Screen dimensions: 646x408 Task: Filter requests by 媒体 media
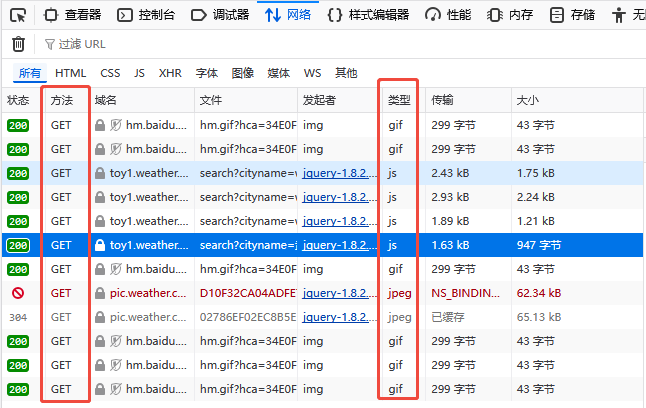click(x=279, y=73)
